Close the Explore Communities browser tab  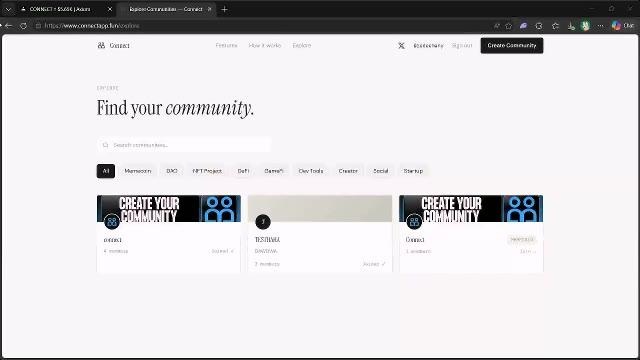pyautogui.click(x=209, y=9)
